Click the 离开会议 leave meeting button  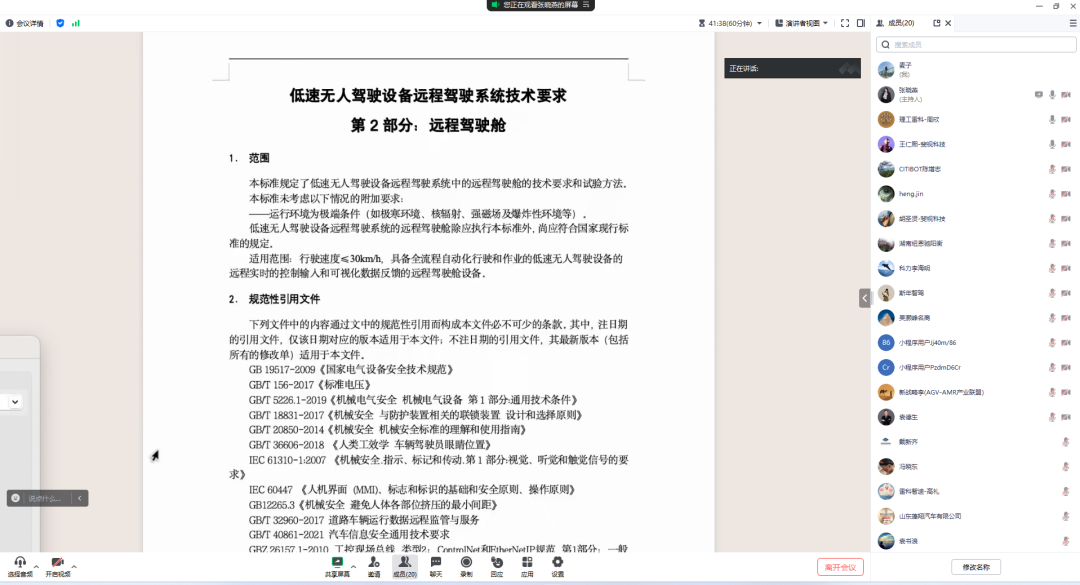click(839, 567)
